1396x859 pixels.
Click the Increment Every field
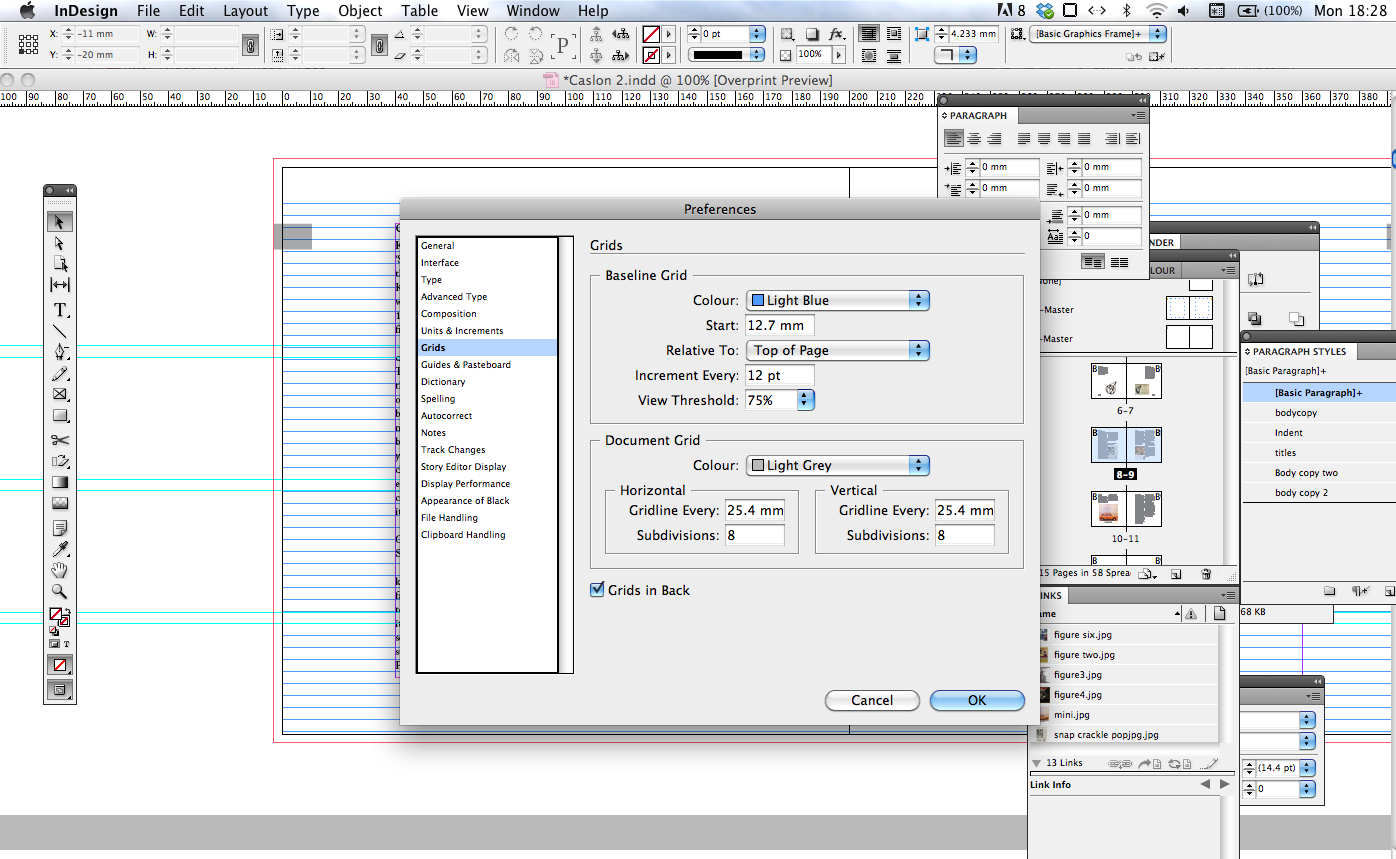point(779,375)
